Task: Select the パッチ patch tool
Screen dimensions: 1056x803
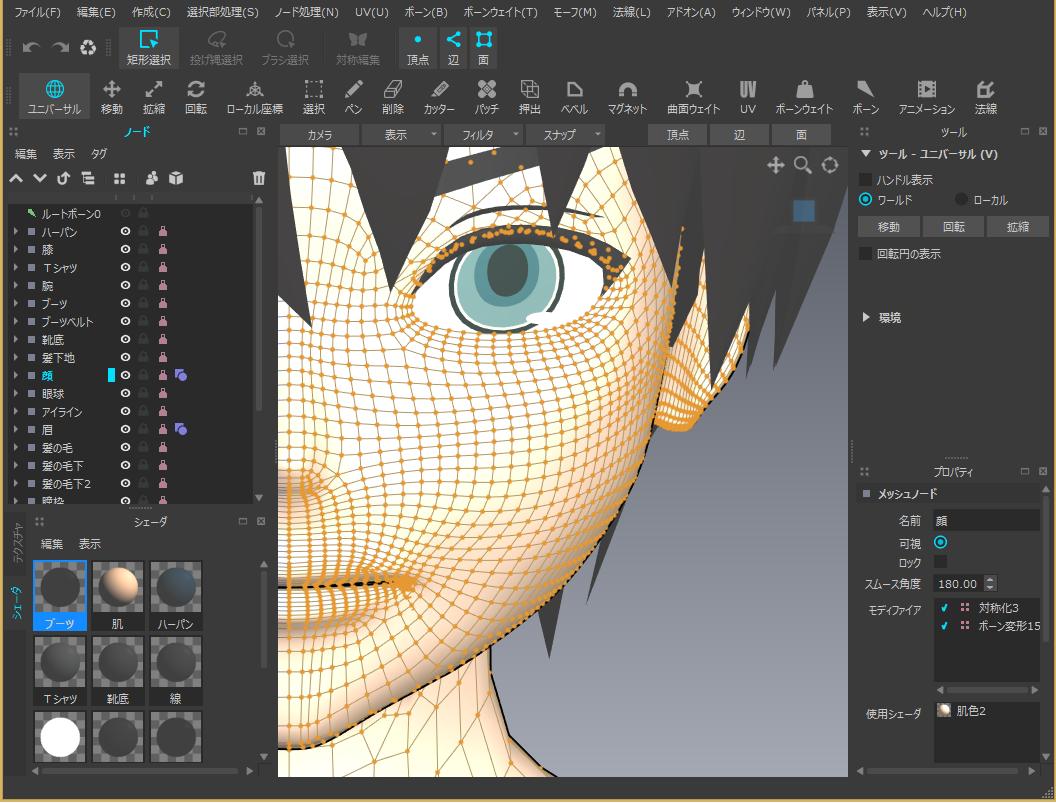Action: [486, 96]
